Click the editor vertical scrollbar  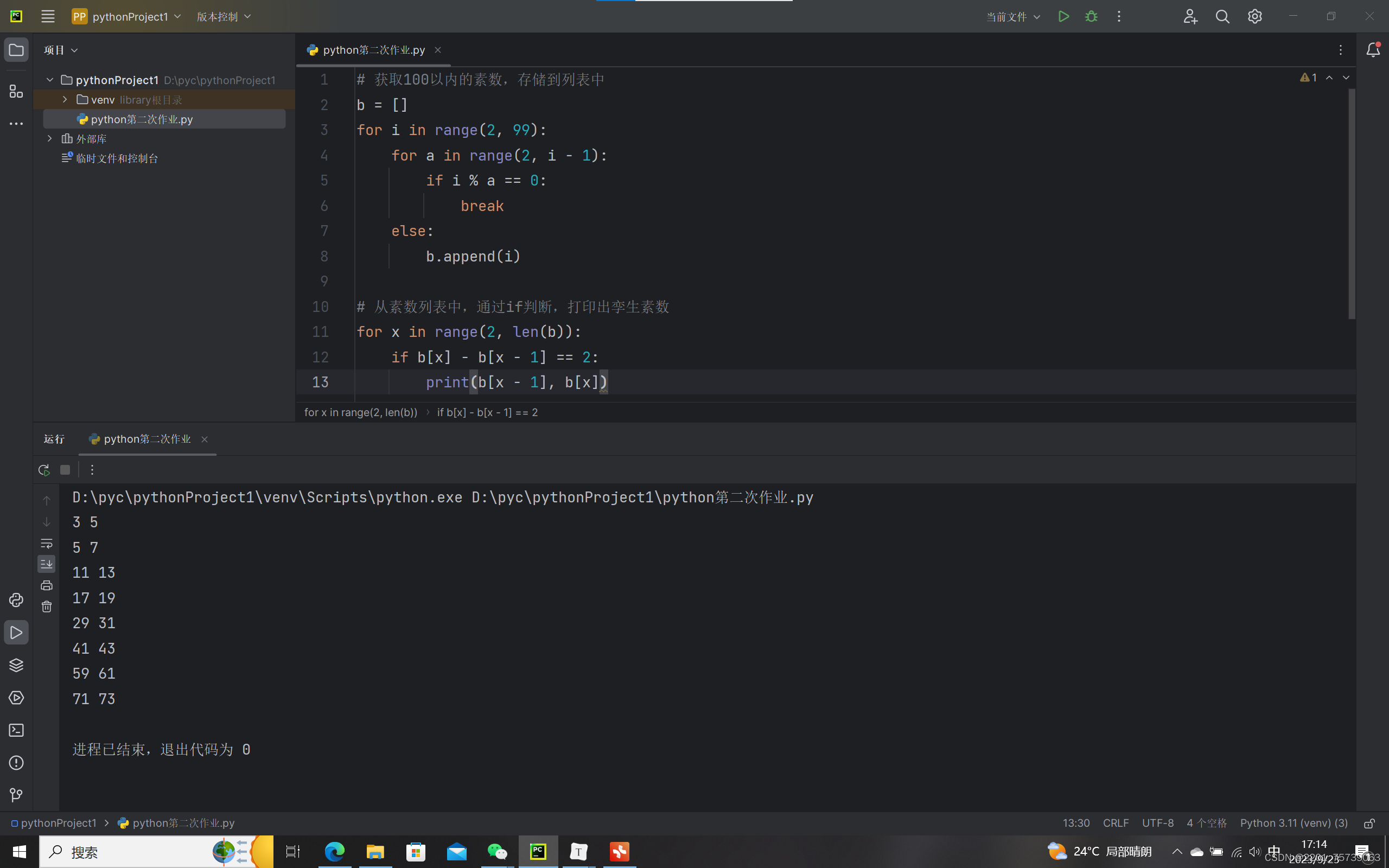tap(1352, 204)
